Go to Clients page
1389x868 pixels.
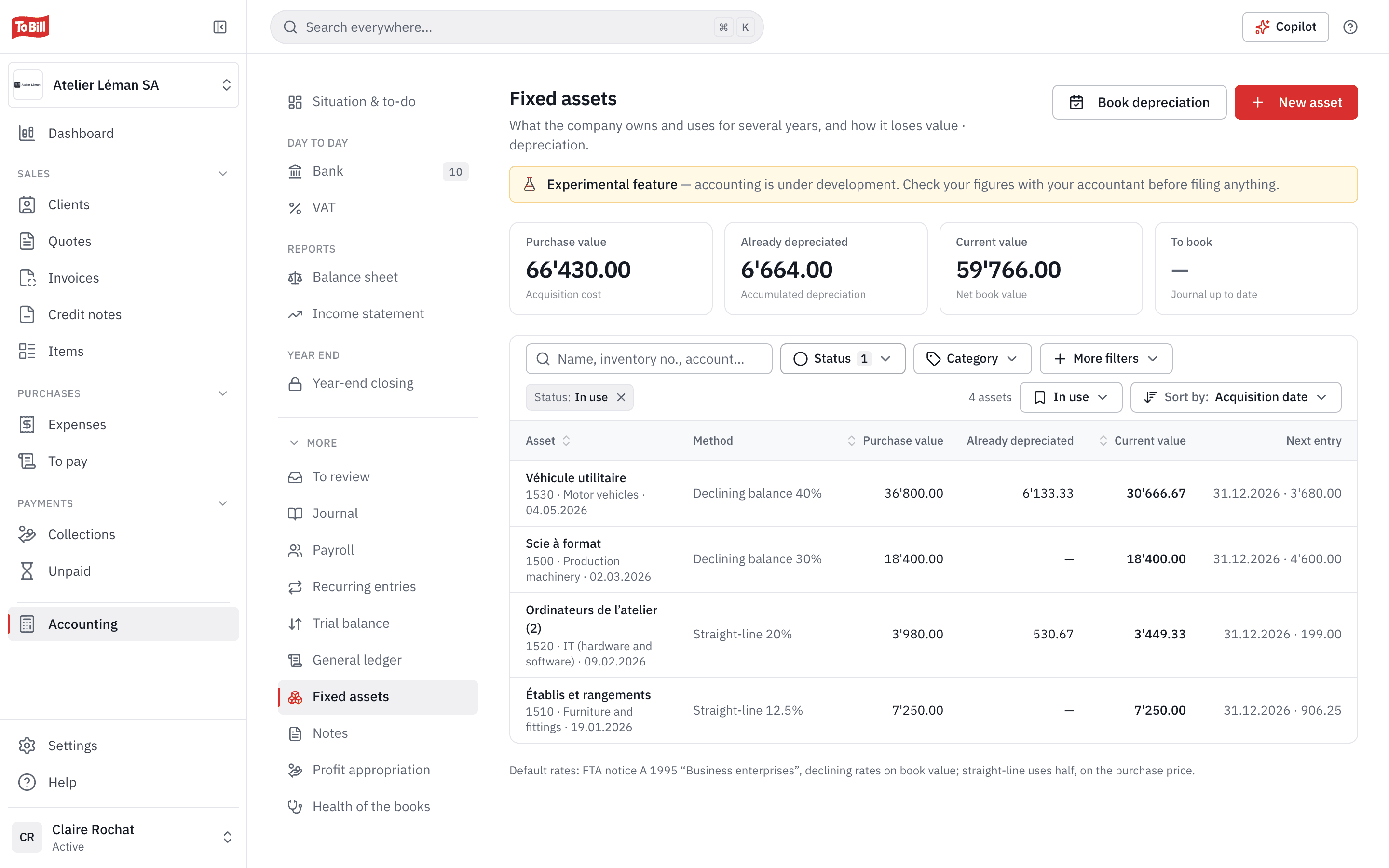[123, 204]
